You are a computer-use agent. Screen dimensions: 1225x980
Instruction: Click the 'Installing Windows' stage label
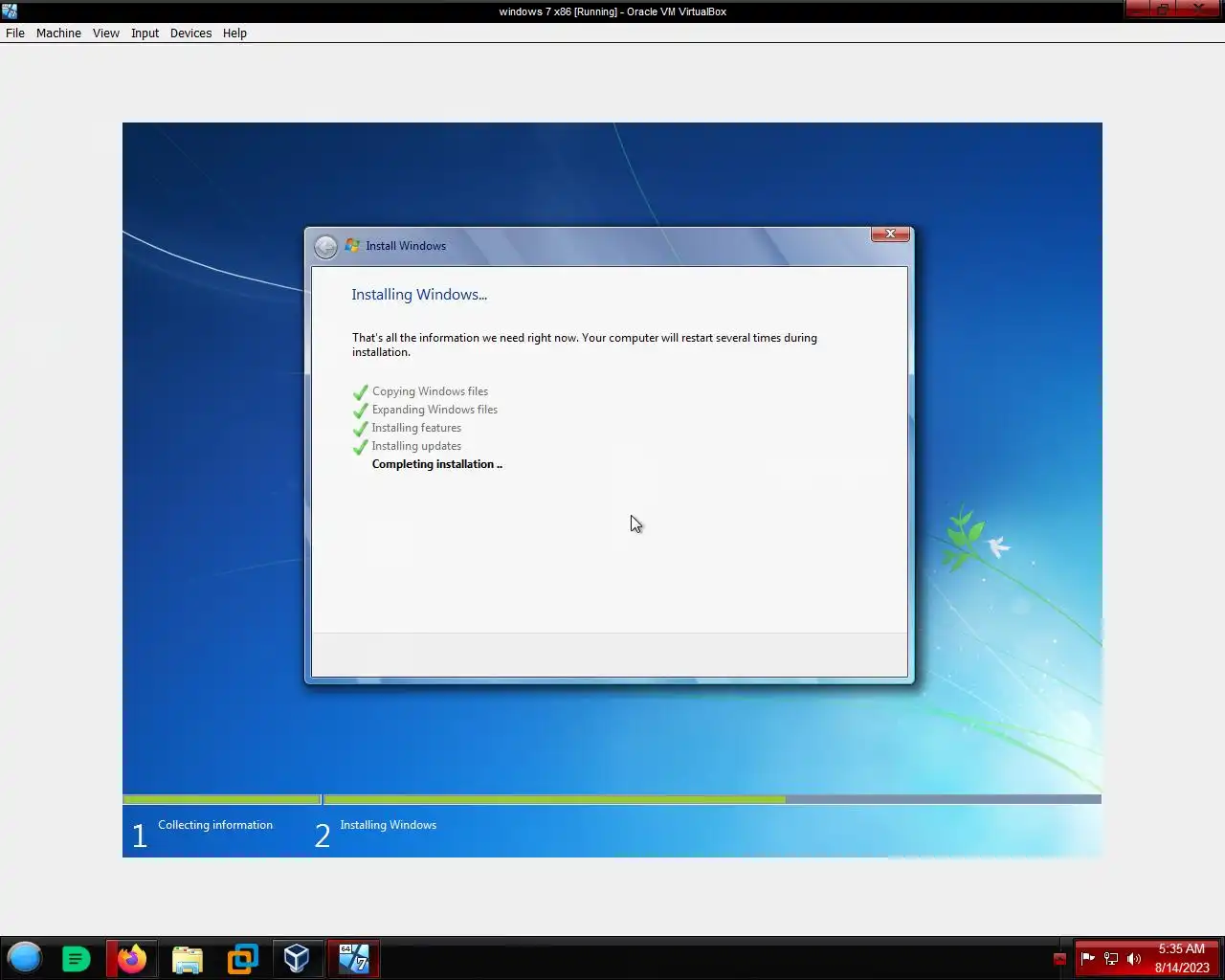388,825
